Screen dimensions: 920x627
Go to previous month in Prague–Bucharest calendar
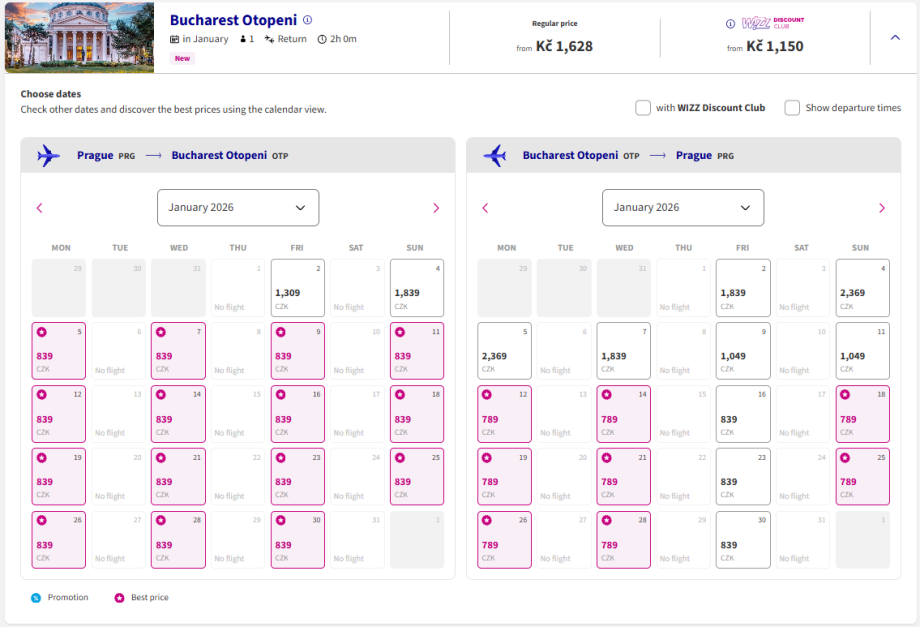(40, 208)
